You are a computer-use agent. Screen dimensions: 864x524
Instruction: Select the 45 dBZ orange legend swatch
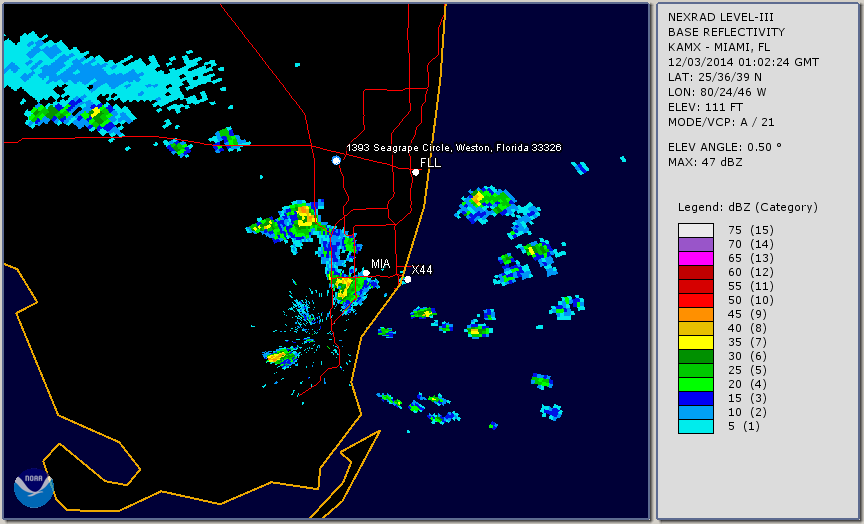pos(696,315)
